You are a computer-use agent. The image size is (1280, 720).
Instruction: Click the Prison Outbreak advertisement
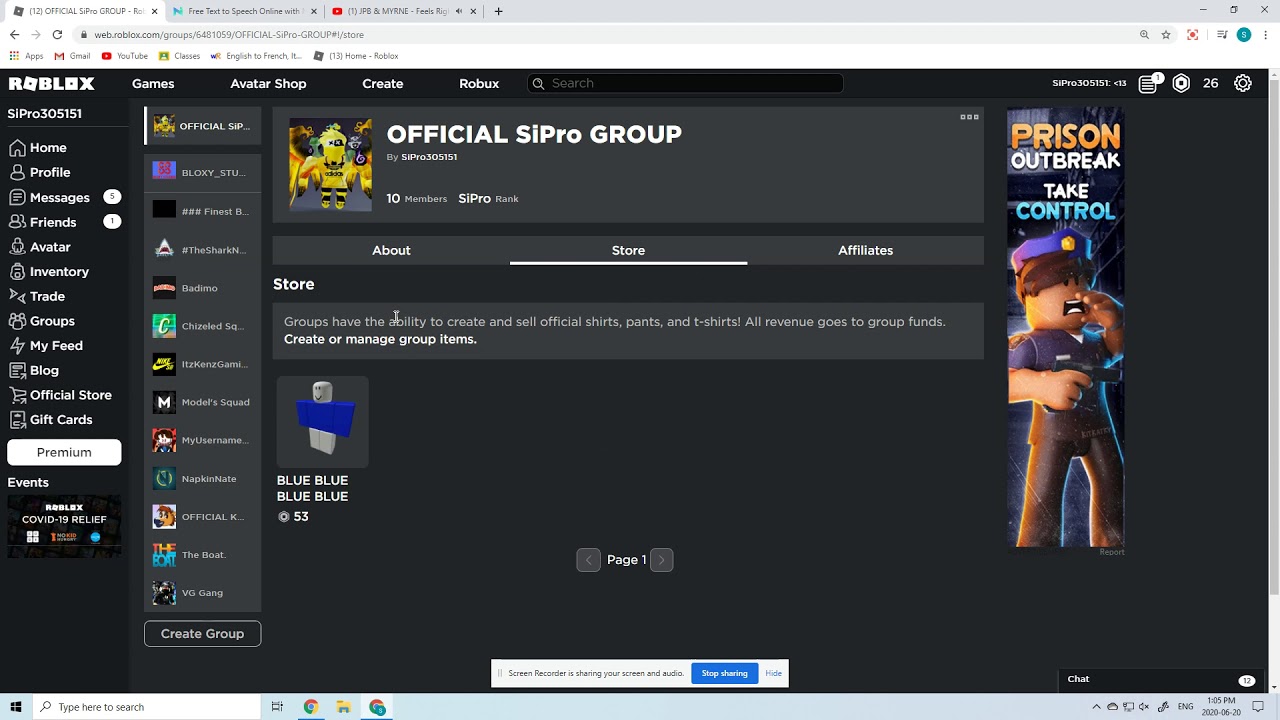(x=1065, y=327)
